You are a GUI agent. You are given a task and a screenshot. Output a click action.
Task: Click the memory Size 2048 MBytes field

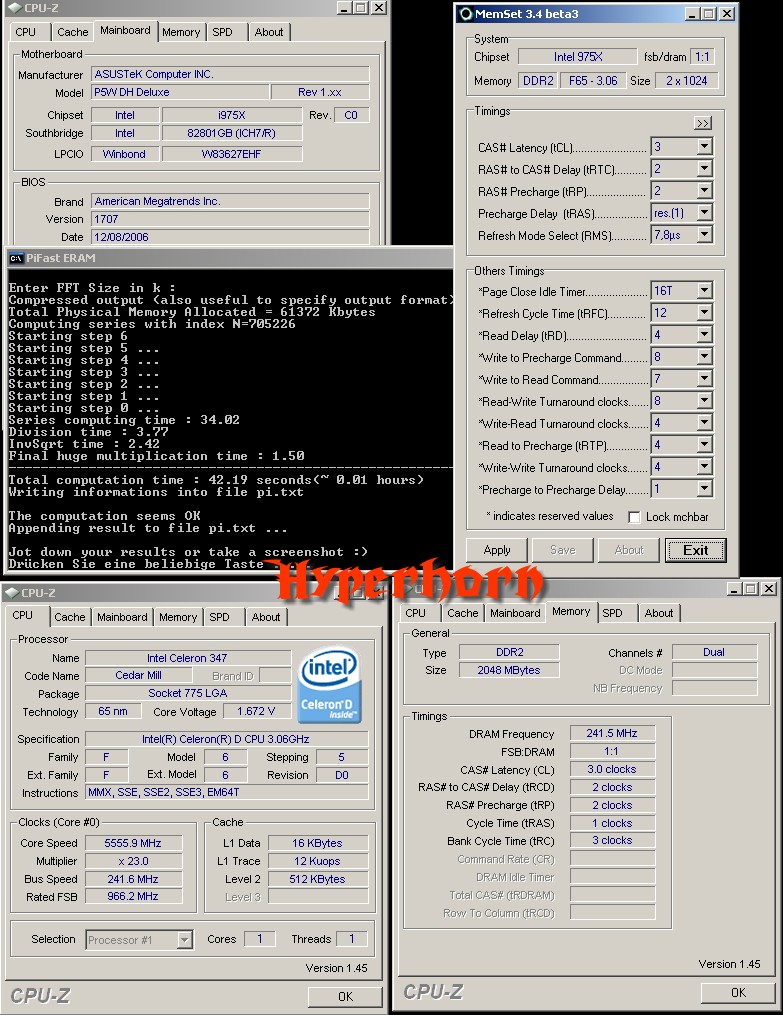[509, 670]
